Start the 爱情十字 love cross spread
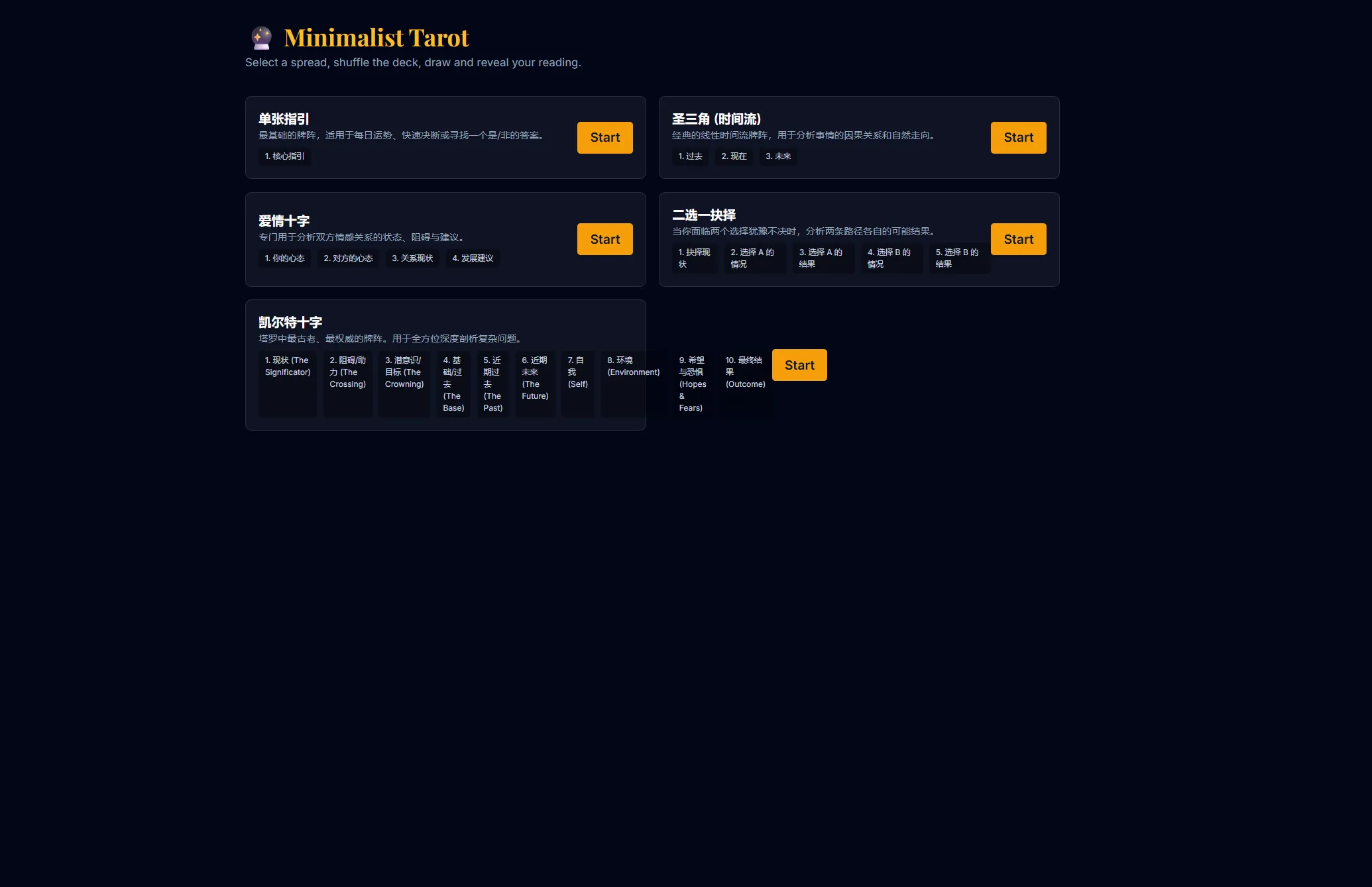 604,239
